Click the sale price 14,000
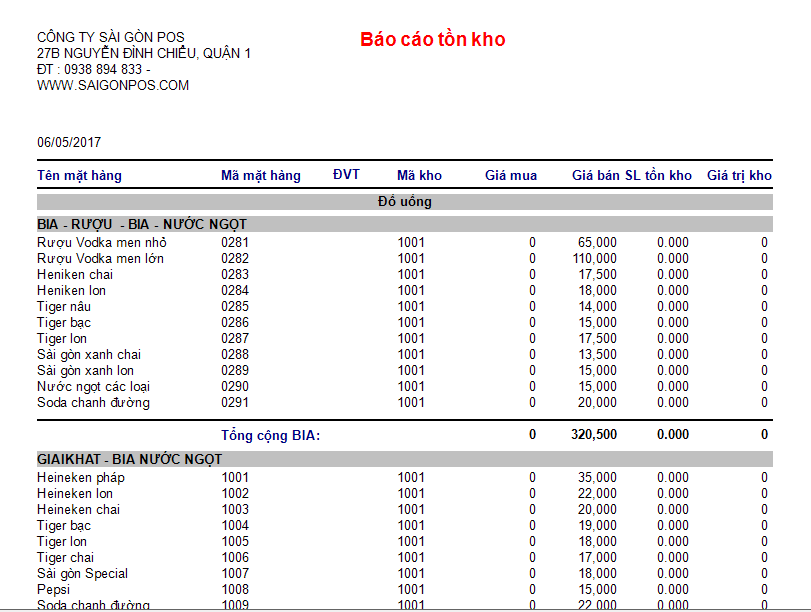 click(597, 307)
